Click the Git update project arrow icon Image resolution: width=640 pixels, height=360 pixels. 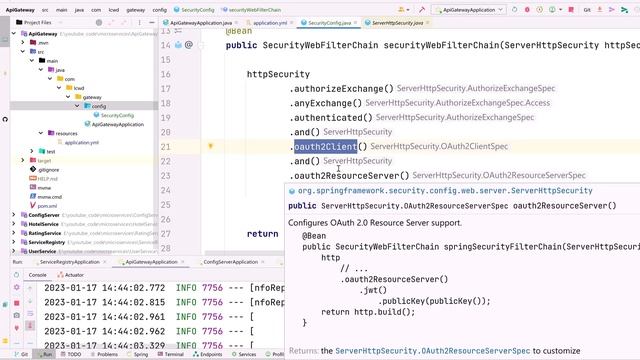[600, 9]
